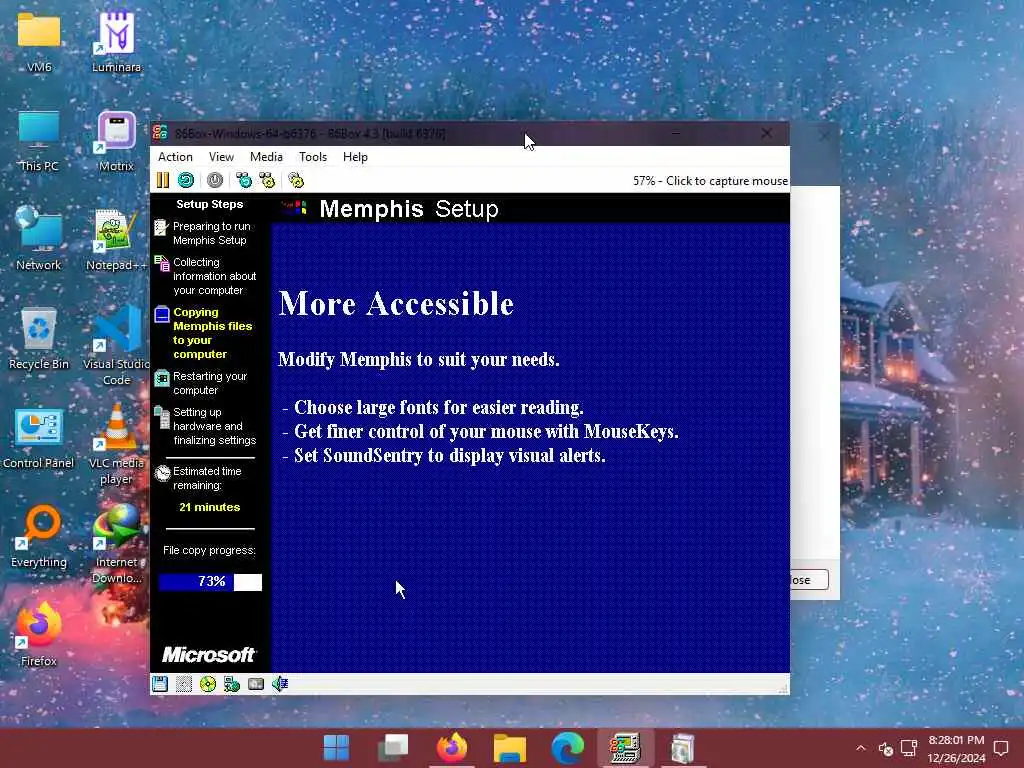Image resolution: width=1024 pixels, height=768 pixels.
Task: Select the VM6 folder on desktop
Action: [39, 42]
